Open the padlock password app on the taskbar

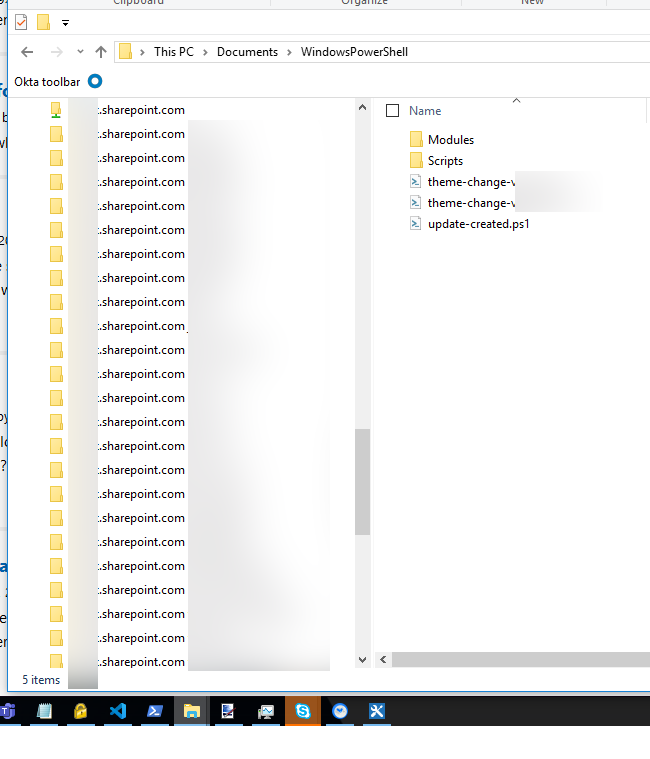(x=80, y=711)
